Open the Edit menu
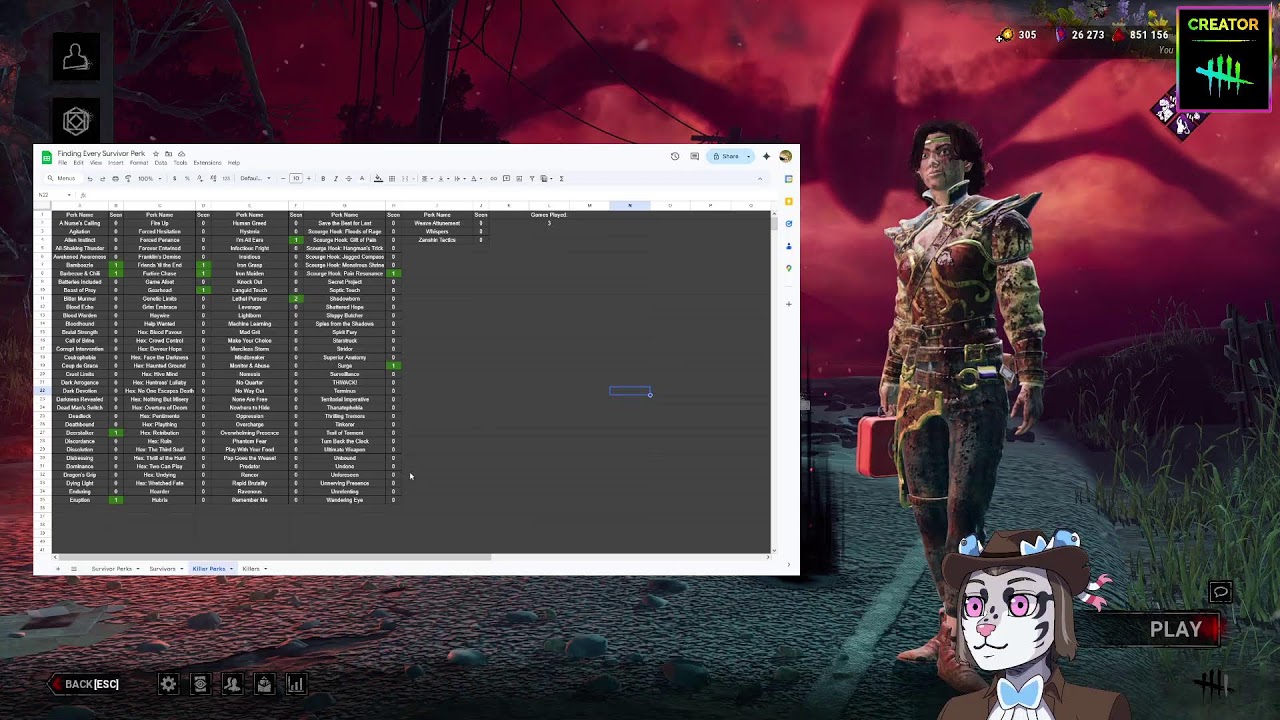Viewport: 1280px width, 720px height. pos(78,163)
